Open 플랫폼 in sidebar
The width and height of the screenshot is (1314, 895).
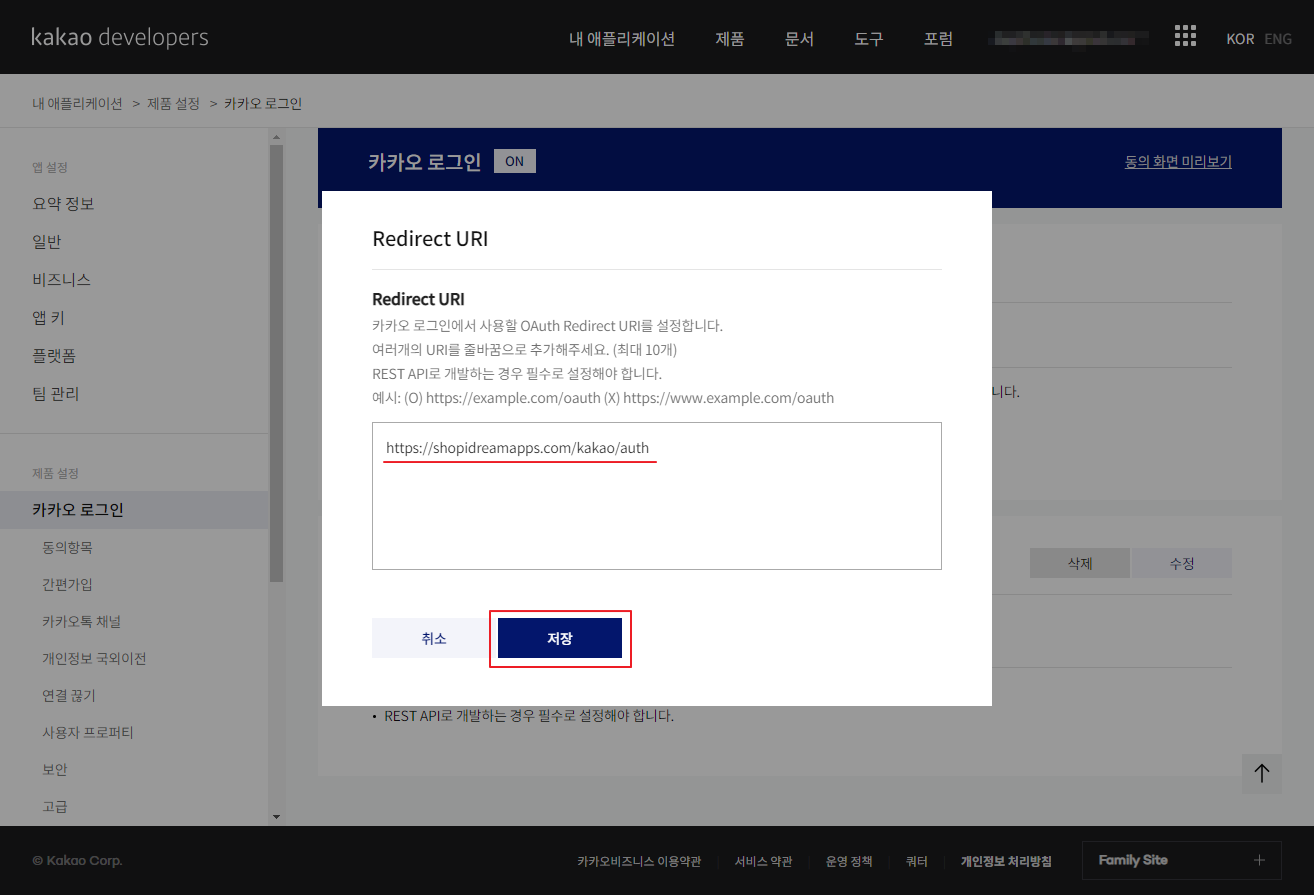[54, 356]
